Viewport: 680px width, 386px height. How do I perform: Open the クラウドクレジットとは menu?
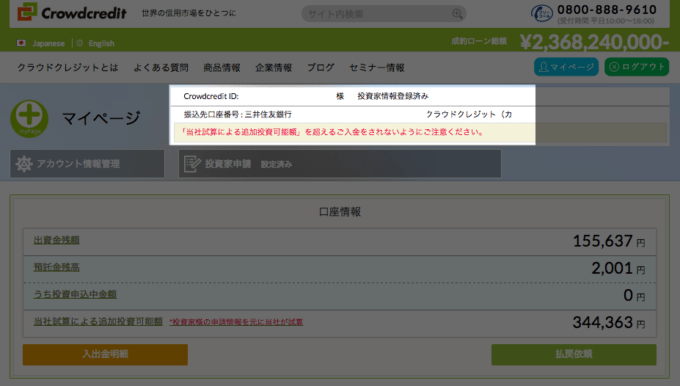click(67, 68)
